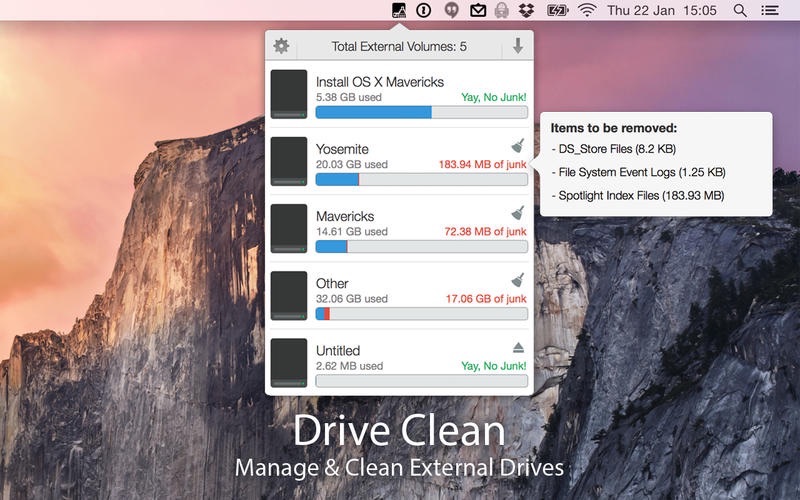This screenshot has height=500, width=800.
Task: Click '14.61 GB used' text
Action: coord(352,232)
